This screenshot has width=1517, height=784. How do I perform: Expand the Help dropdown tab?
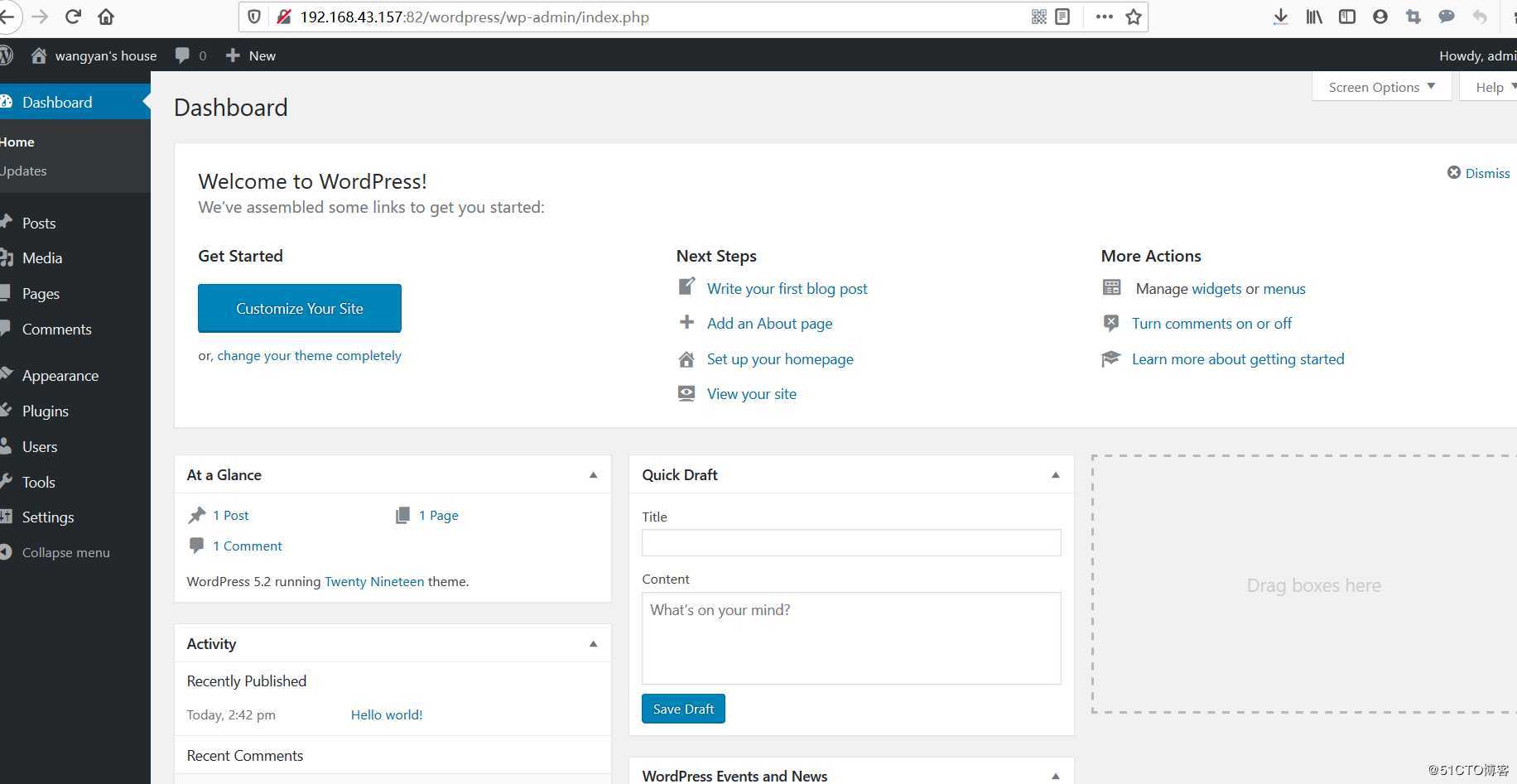coord(1490,87)
